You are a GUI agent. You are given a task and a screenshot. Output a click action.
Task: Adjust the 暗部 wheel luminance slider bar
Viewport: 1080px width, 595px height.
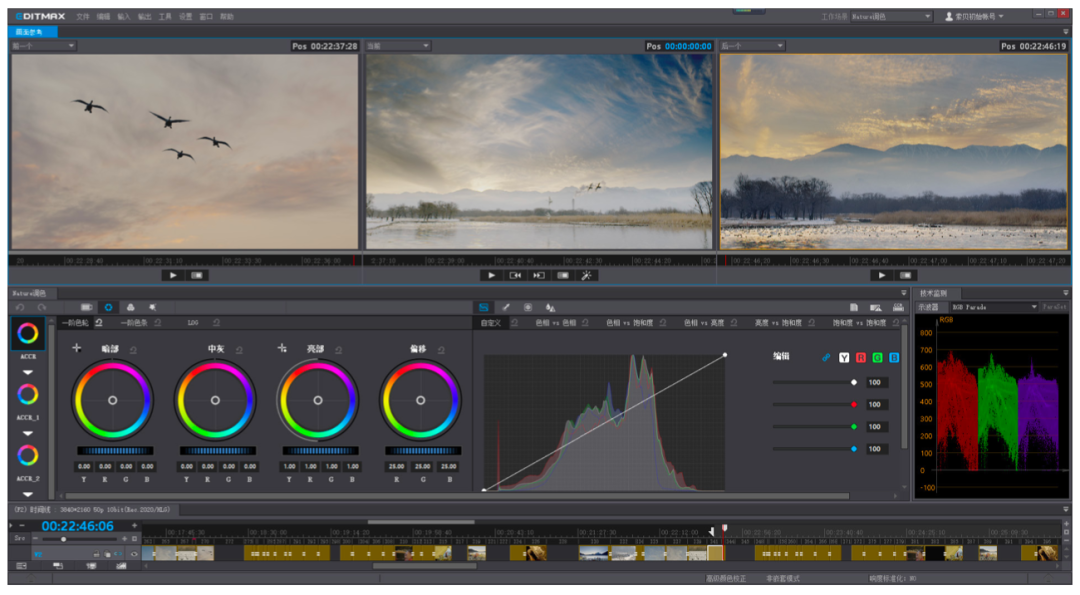[x=114, y=451]
